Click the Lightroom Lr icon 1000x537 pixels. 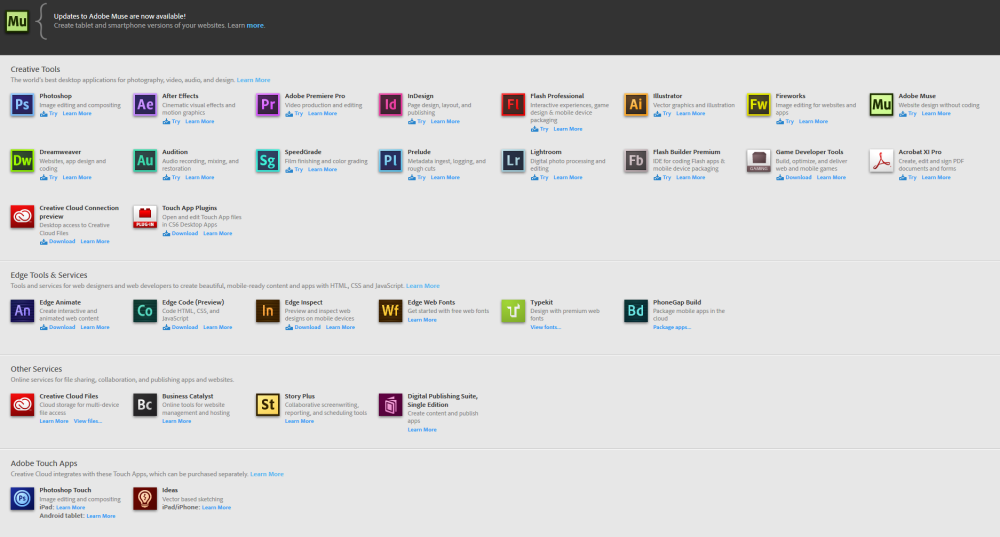tap(513, 161)
